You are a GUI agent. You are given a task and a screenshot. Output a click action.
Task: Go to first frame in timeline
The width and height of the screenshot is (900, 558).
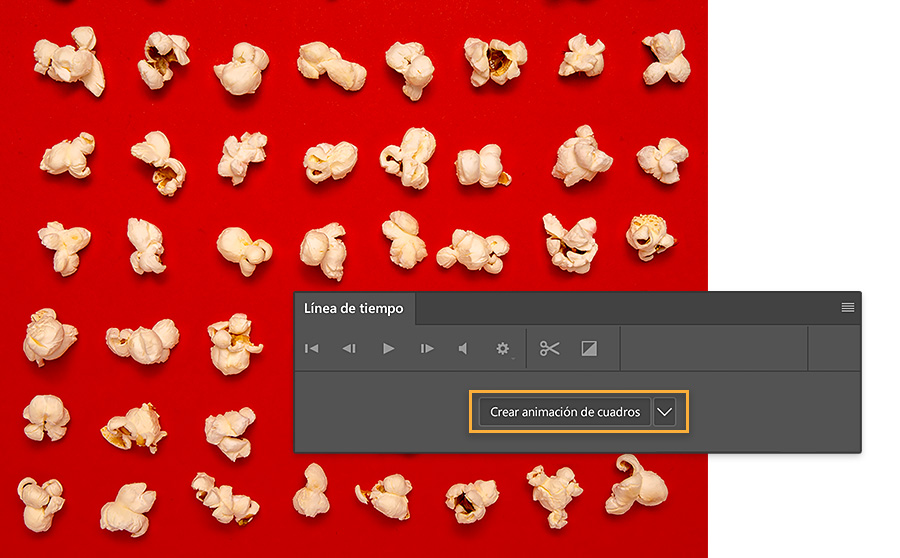tap(312, 348)
